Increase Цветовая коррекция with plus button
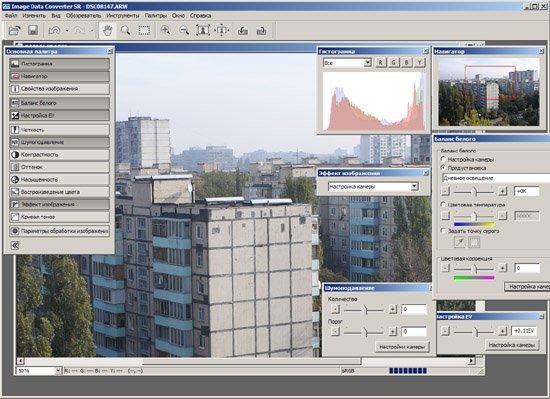Viewport: 550px width, 399px height. click(x=502, y=268)
